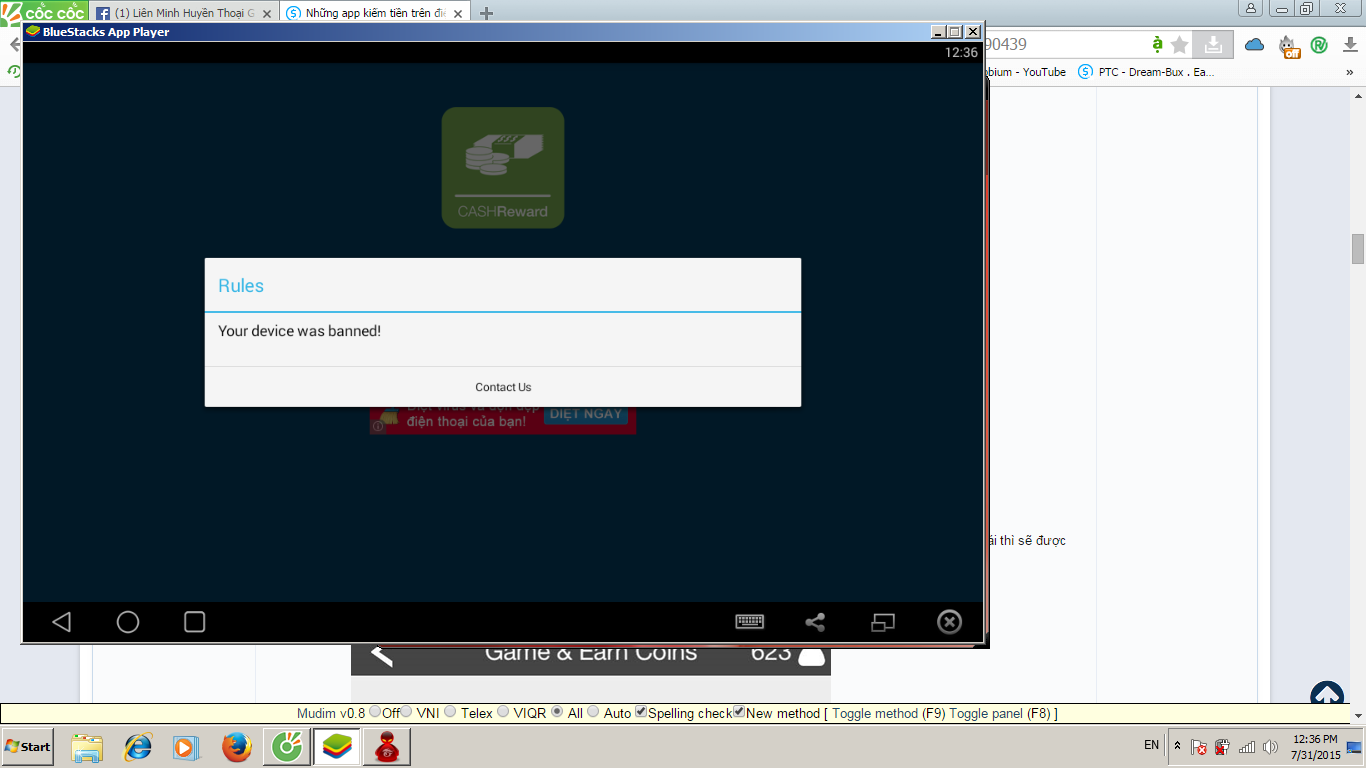Open the blue cloud extension icon

click(1255, 44)
